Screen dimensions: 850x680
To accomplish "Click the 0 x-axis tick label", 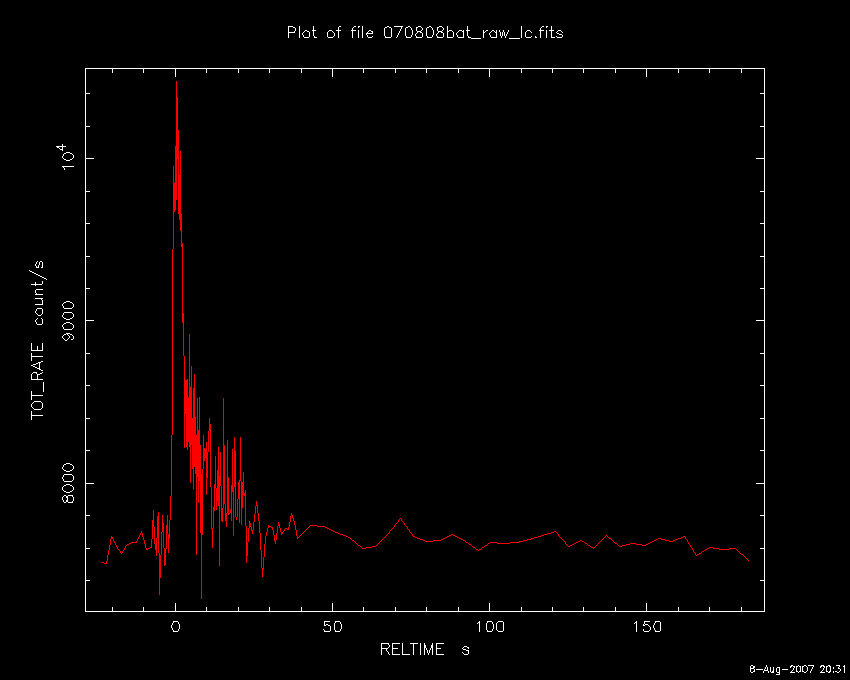I will 176,627.
